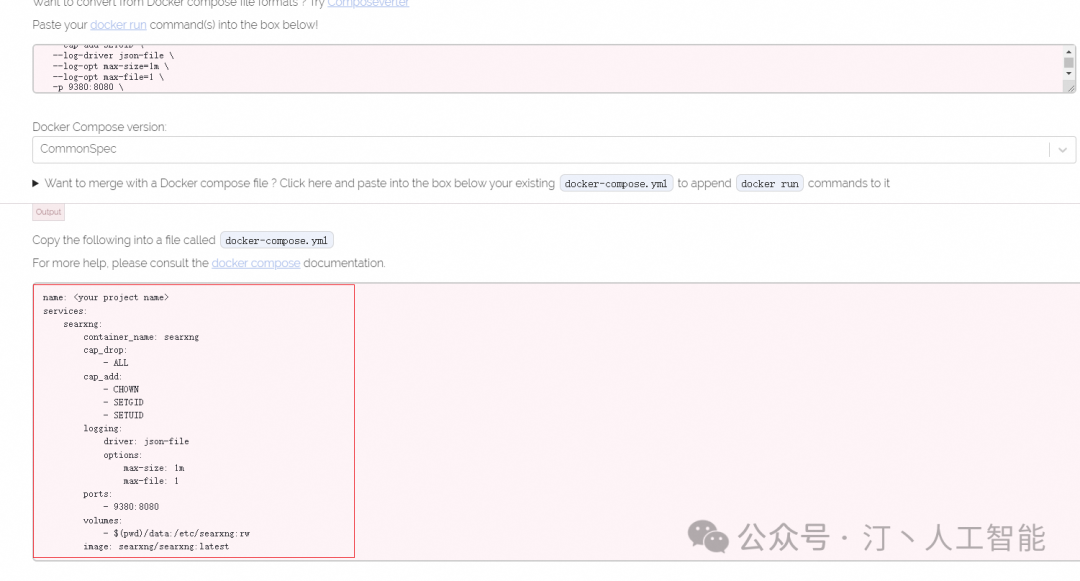Click the 'container_name: searxng' output line
Image resolution: width=1080 pixels, height=581 pixels.
point(141,337)
